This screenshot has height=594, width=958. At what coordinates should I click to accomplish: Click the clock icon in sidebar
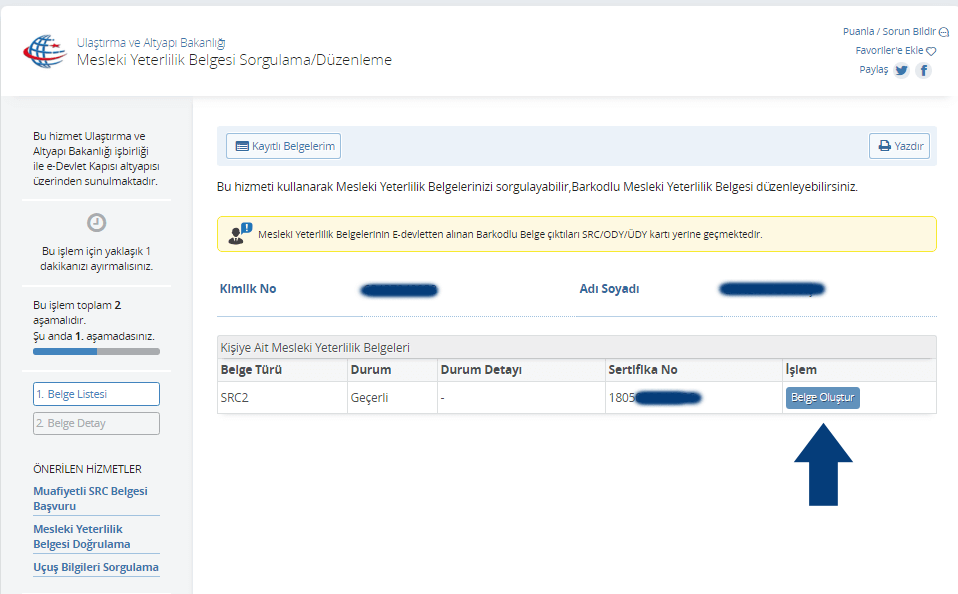point(97,223)
